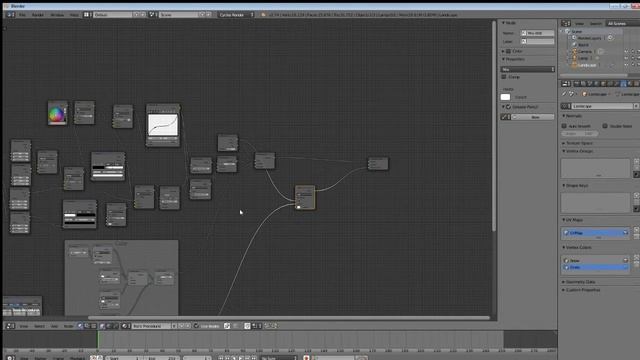
Task: Expand the Texture Space panel
Action: pos(577,143)
